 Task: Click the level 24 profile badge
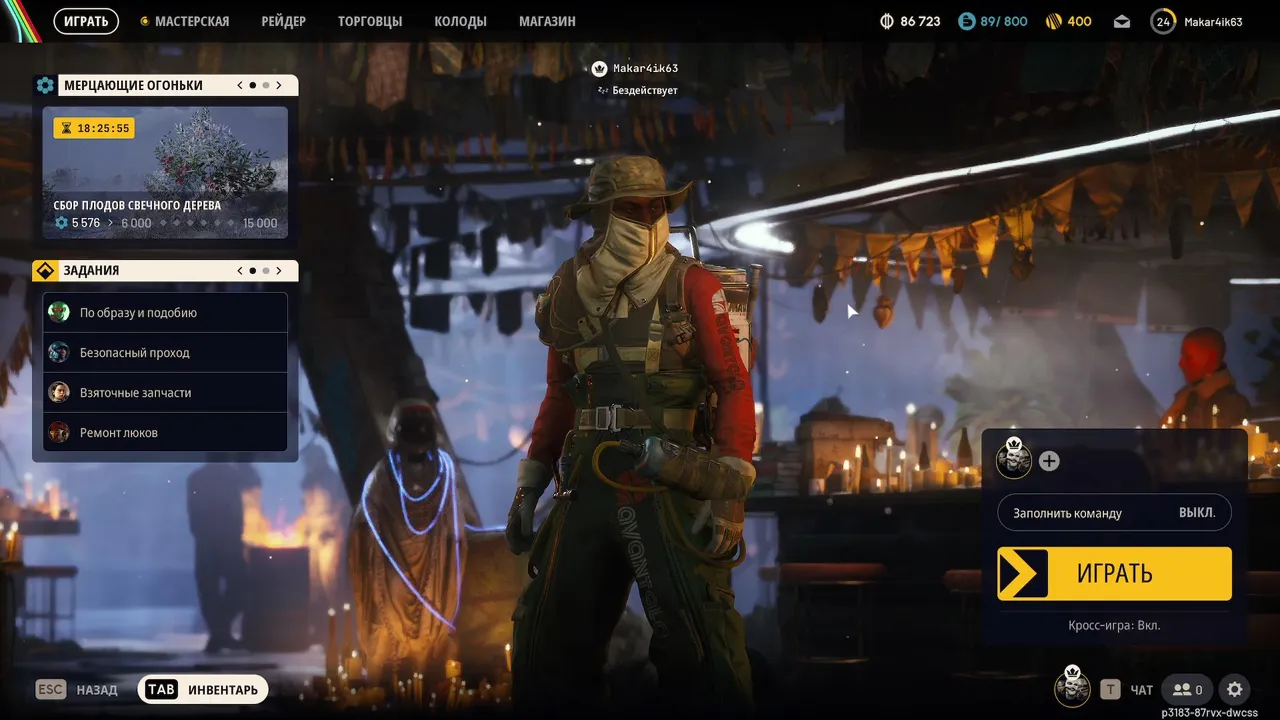coord(1163,21)
